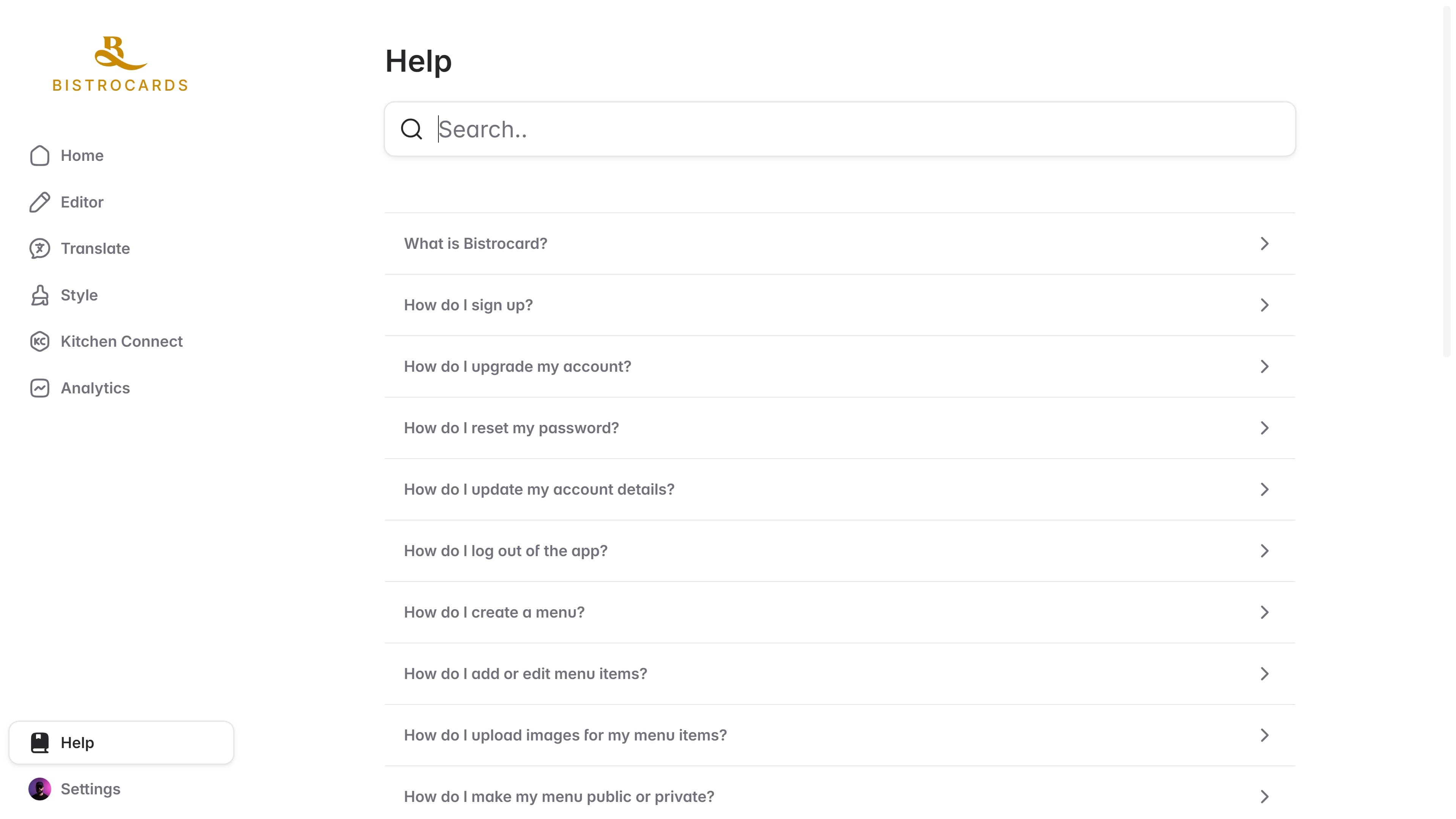Open the Kitchen Connect KC icon

[39, 341]
